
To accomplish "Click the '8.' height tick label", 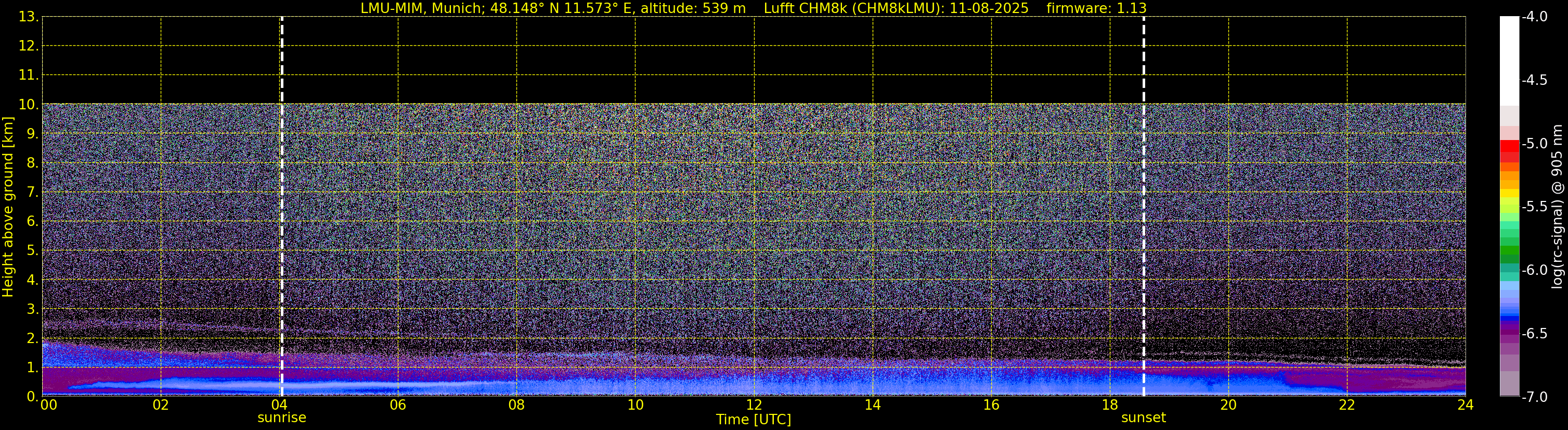I will pos(32,163).
